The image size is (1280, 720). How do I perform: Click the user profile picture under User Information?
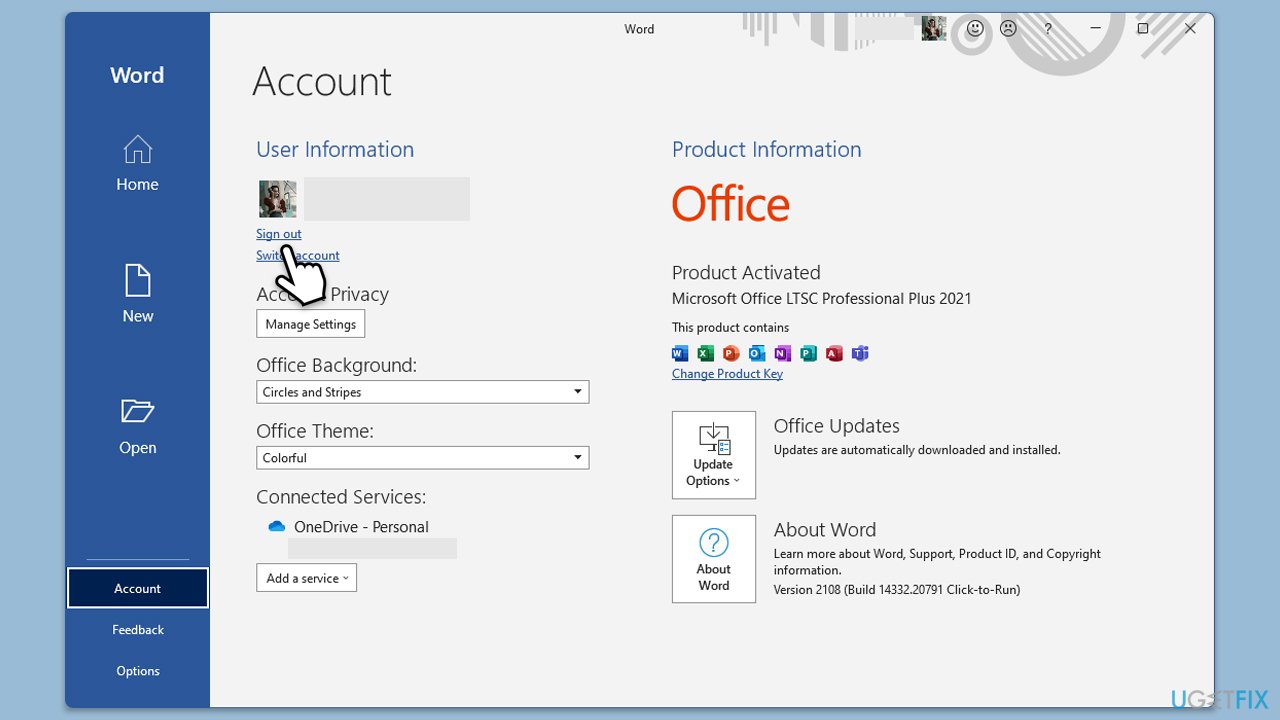pyautogui.click(x=277, y=199)
